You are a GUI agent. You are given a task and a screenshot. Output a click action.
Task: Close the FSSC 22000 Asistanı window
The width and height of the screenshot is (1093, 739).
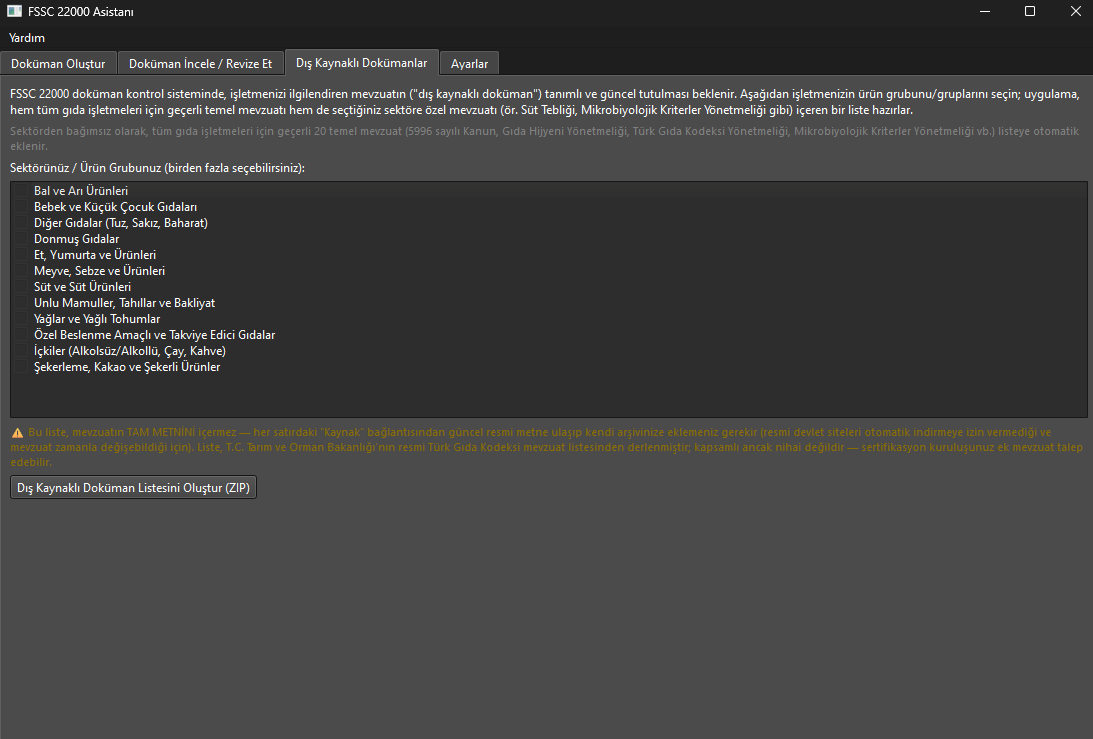click(x=1075, y=11)
